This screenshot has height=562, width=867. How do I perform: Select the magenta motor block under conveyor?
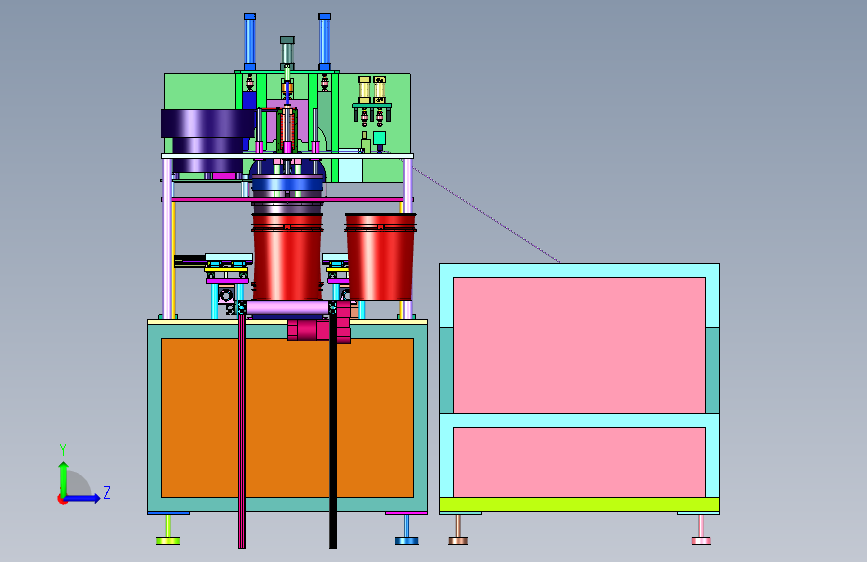pos(319,329)
